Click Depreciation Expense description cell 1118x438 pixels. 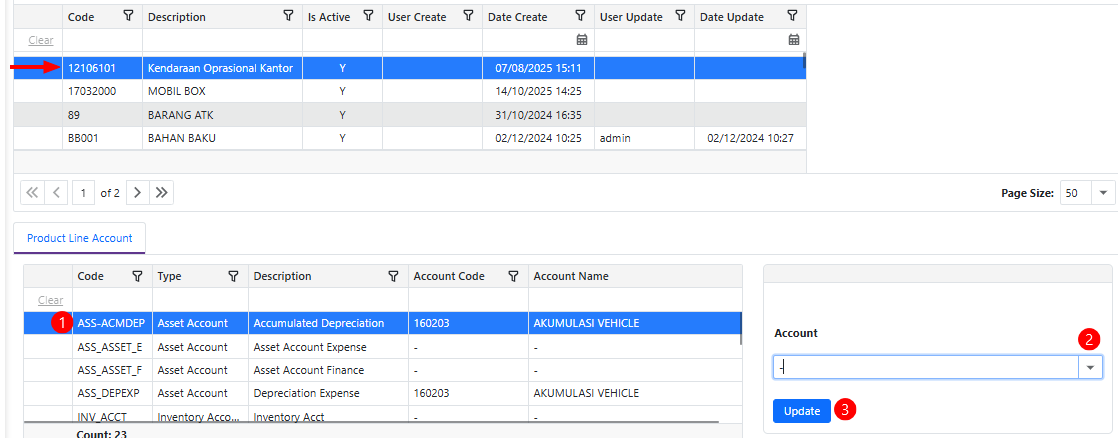pos(328,393)
